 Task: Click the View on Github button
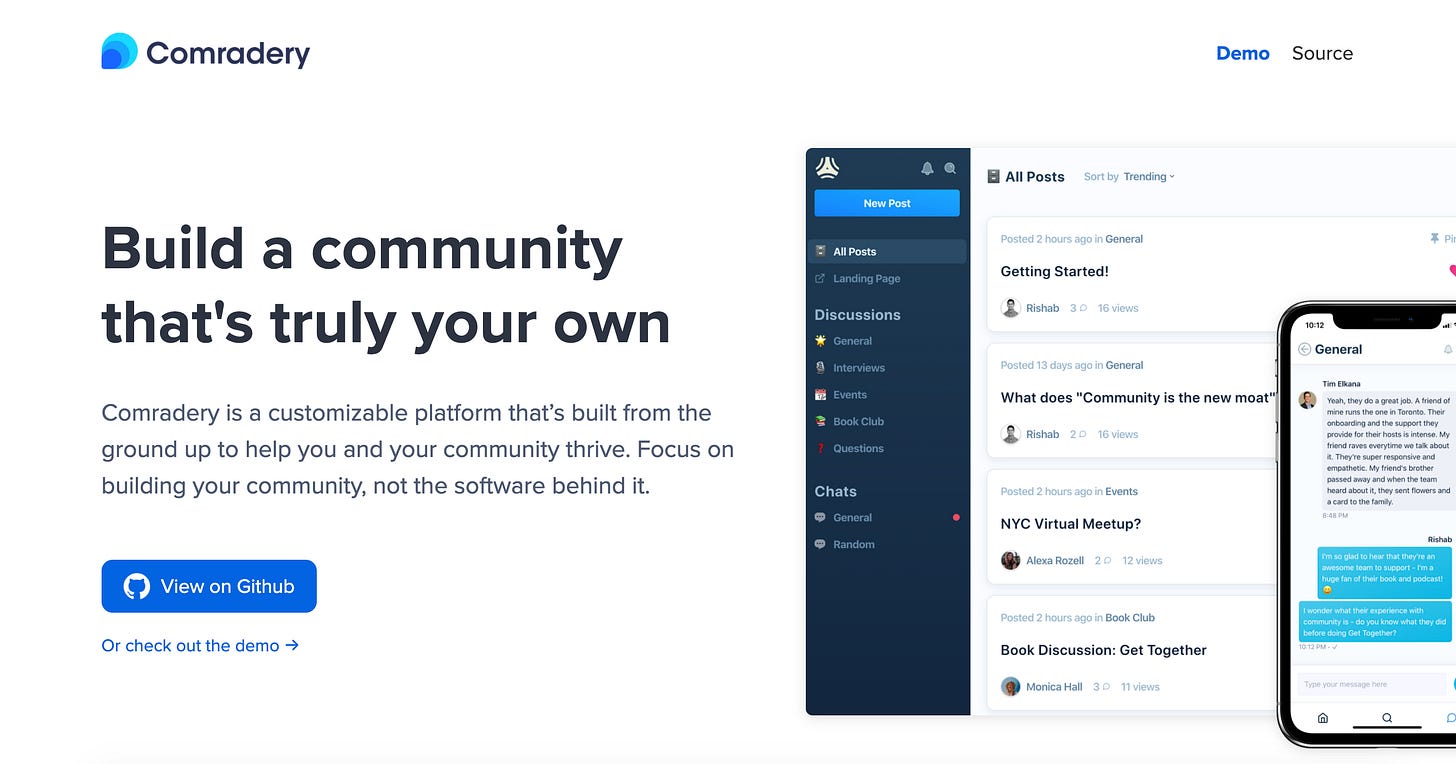click(x=209, y=586)
